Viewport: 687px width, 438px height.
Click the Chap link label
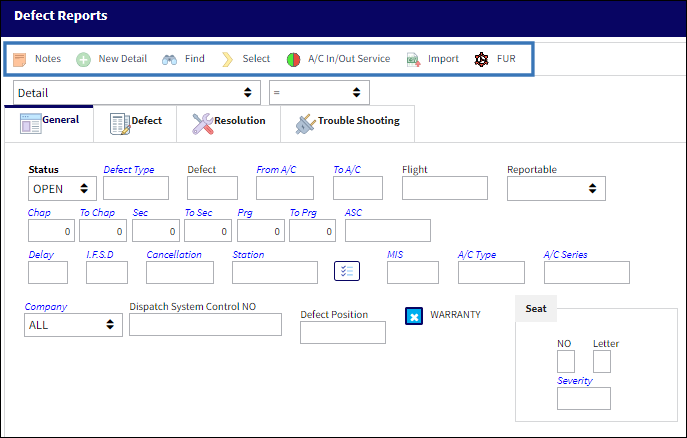click(x=39, y=213)
